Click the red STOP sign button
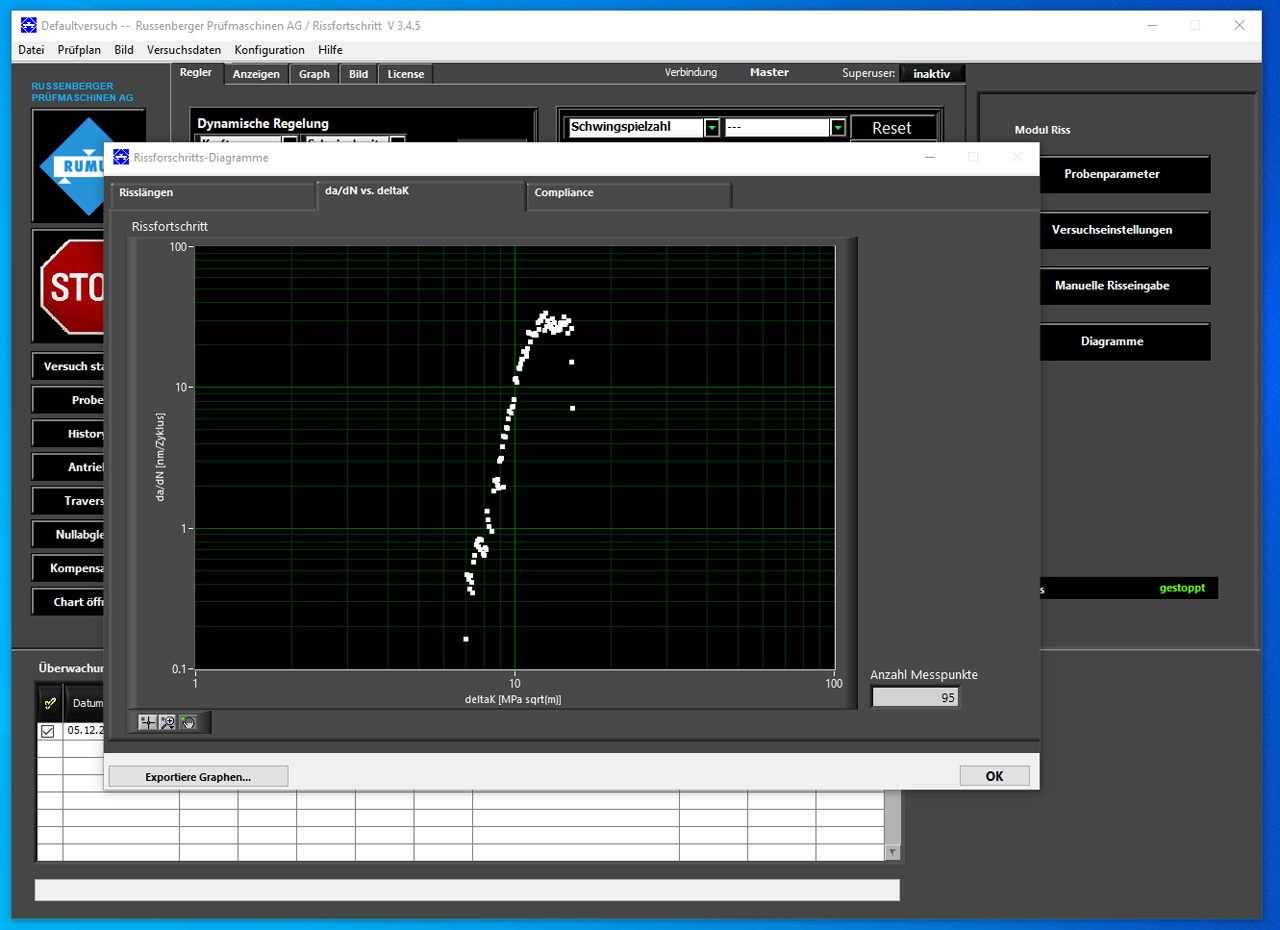 coord(72,286)
